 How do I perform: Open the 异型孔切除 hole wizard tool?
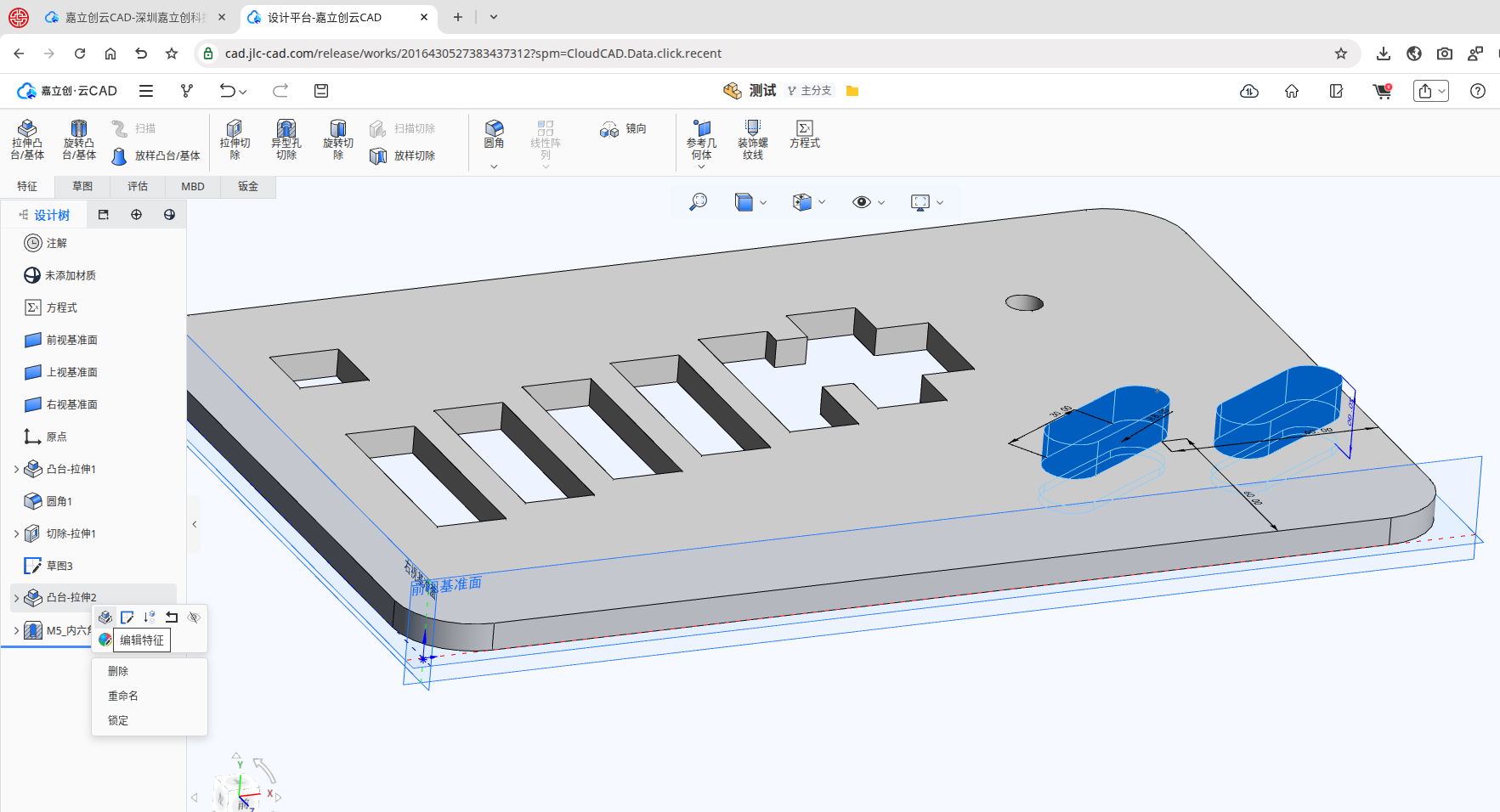(x=286, y=139)
